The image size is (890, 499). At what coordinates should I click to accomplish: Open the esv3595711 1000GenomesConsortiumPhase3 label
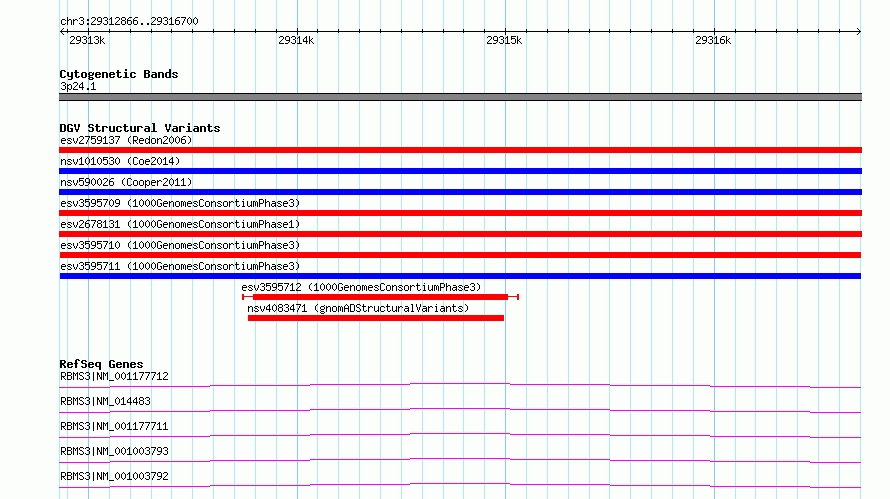point(180,266)
